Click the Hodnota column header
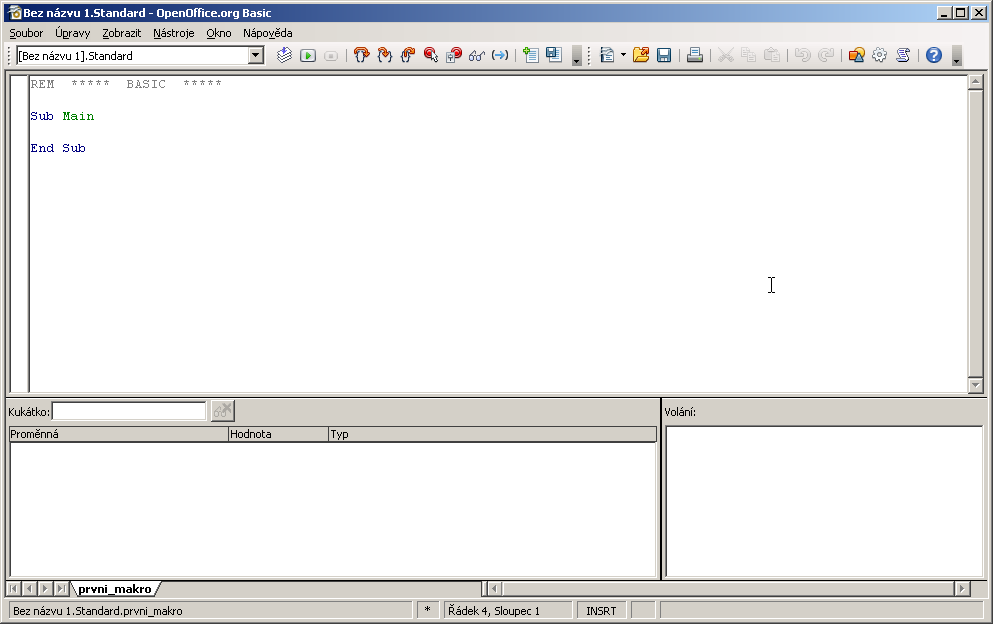This screenshot has width=993, height=624. (278, 434)
